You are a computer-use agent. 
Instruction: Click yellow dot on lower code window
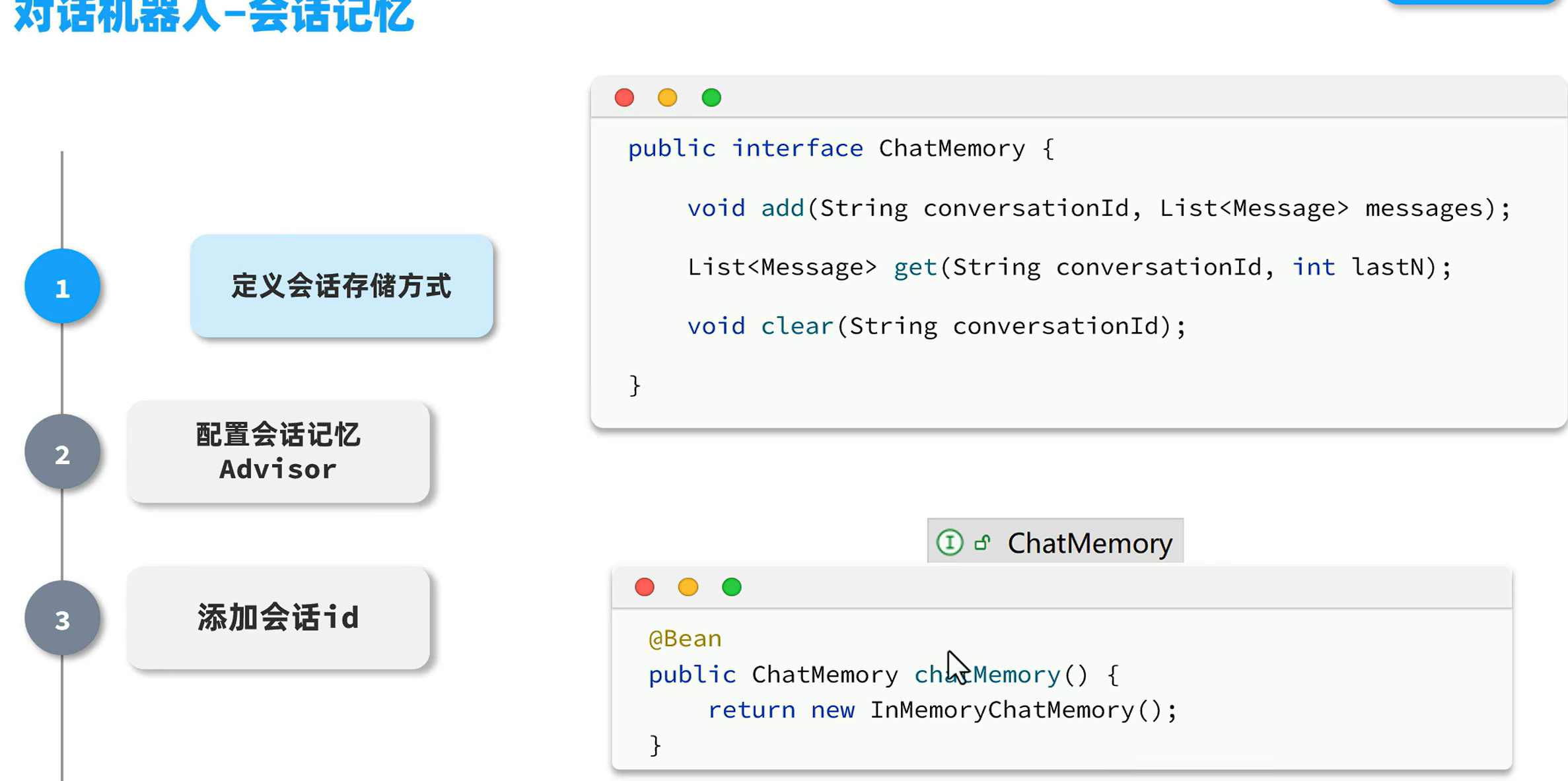tap(688, 587)
